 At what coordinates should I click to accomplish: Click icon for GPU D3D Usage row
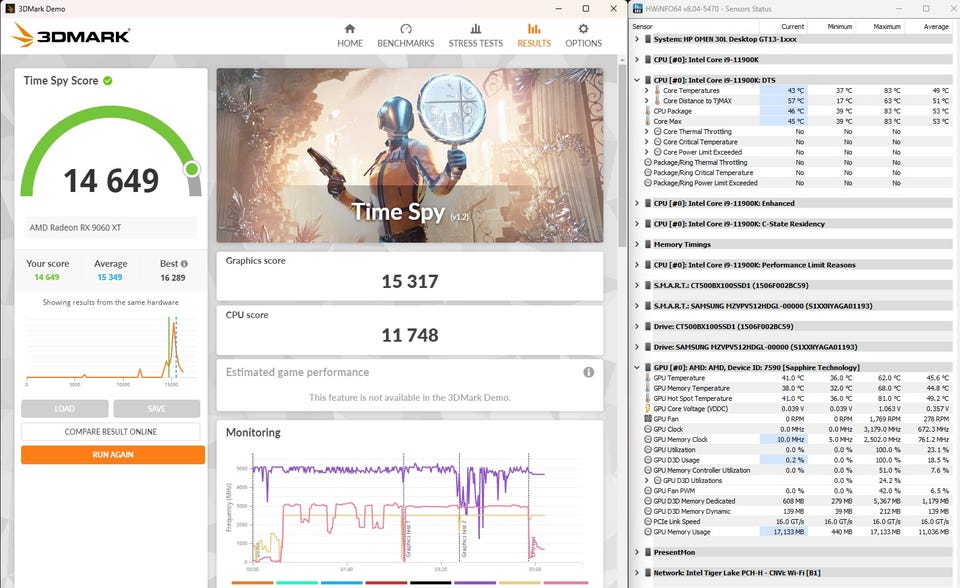coord(648,460)
